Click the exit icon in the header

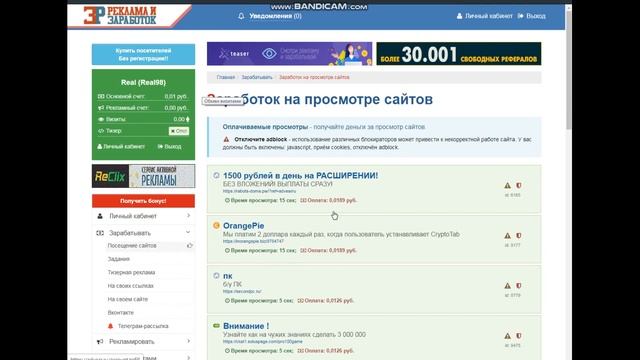pyautogui.click(x=520, y=16)
